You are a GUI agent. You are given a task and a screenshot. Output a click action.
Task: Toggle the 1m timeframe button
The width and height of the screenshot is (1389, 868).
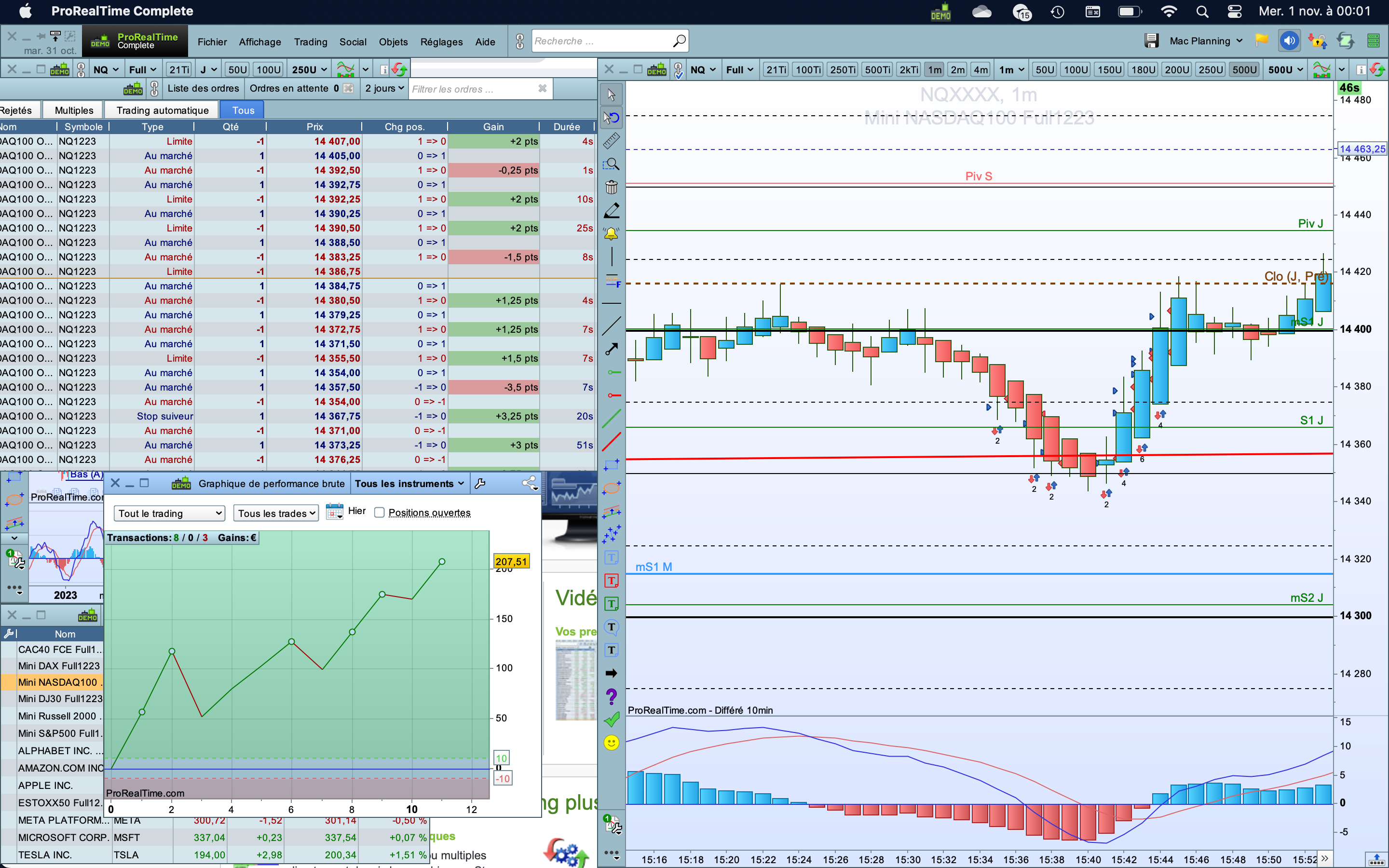pyautogui.click(x=935, y=69)
